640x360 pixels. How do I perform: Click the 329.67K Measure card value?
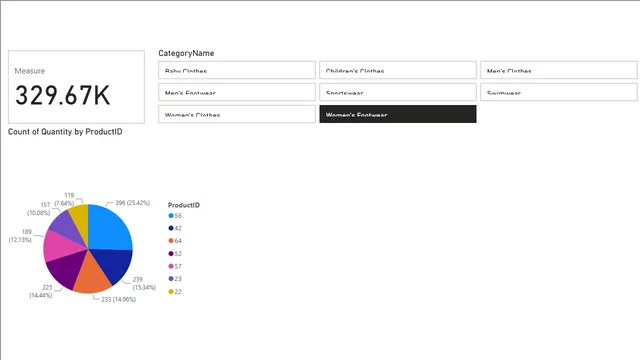[x=62, y=96]
